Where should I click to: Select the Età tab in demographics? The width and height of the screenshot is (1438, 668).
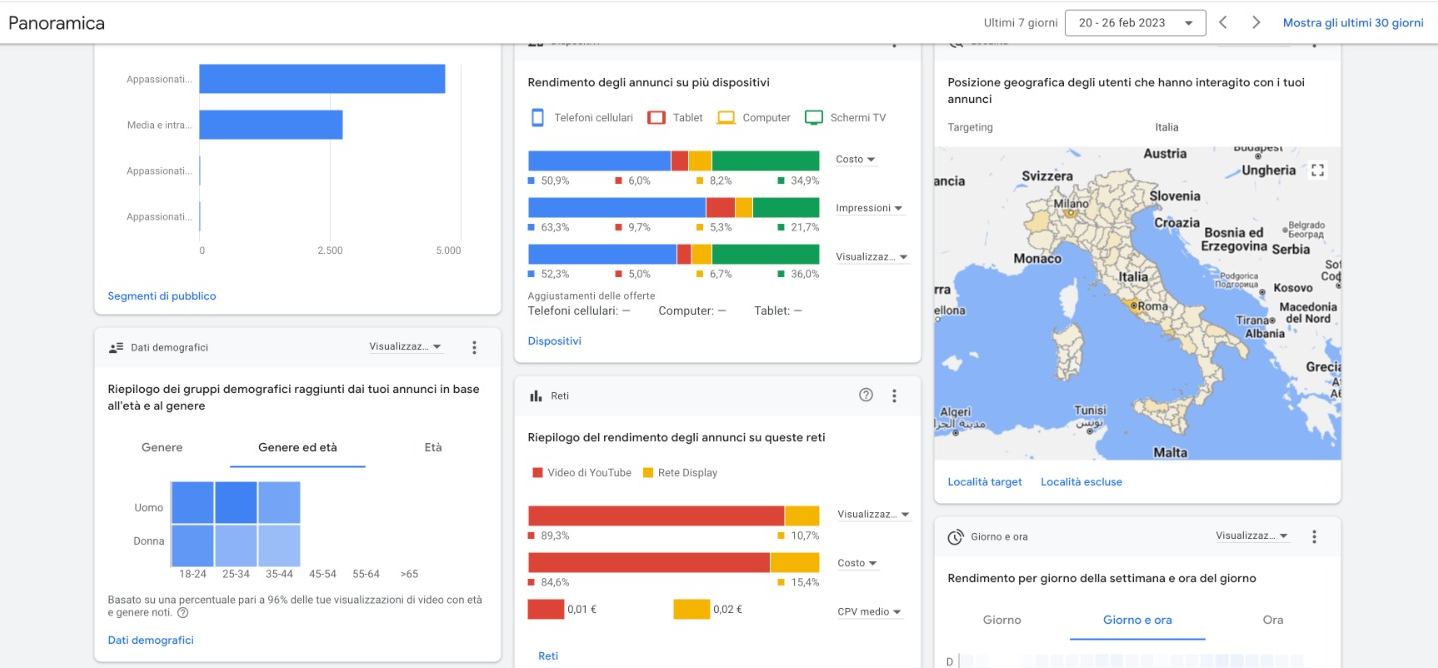click(432, 448)
